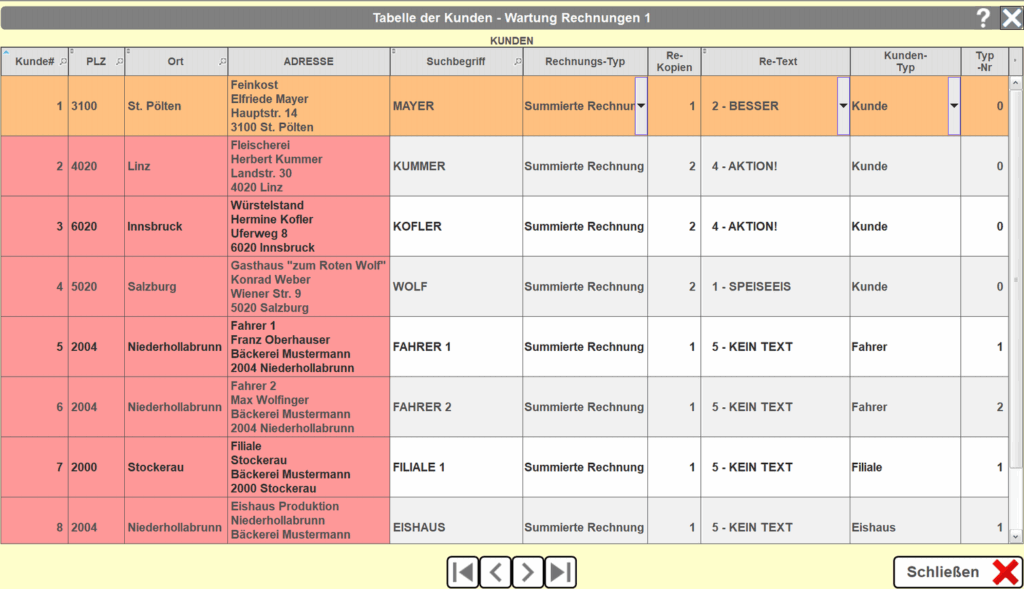
Task: Open the Kunden-Typ dropdown for MAYER
Action: pos(954,106)
